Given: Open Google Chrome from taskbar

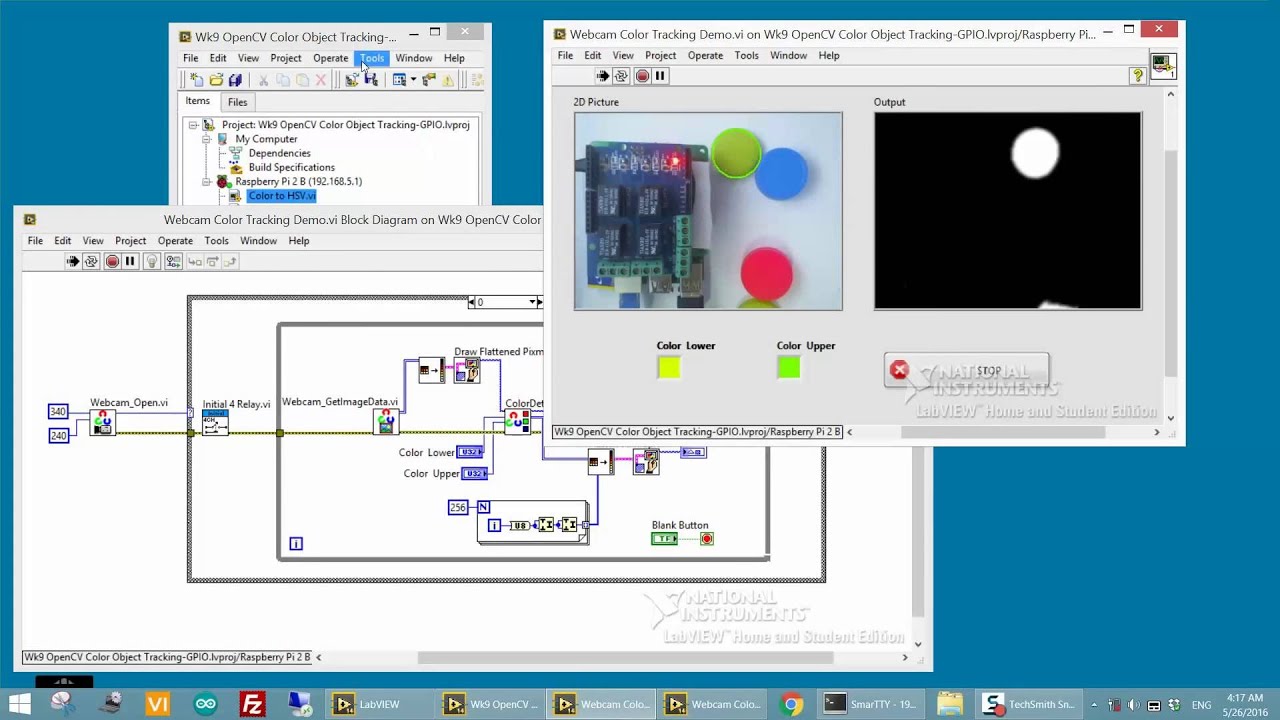Looking at the screenshot, I should tap(791, 704).
